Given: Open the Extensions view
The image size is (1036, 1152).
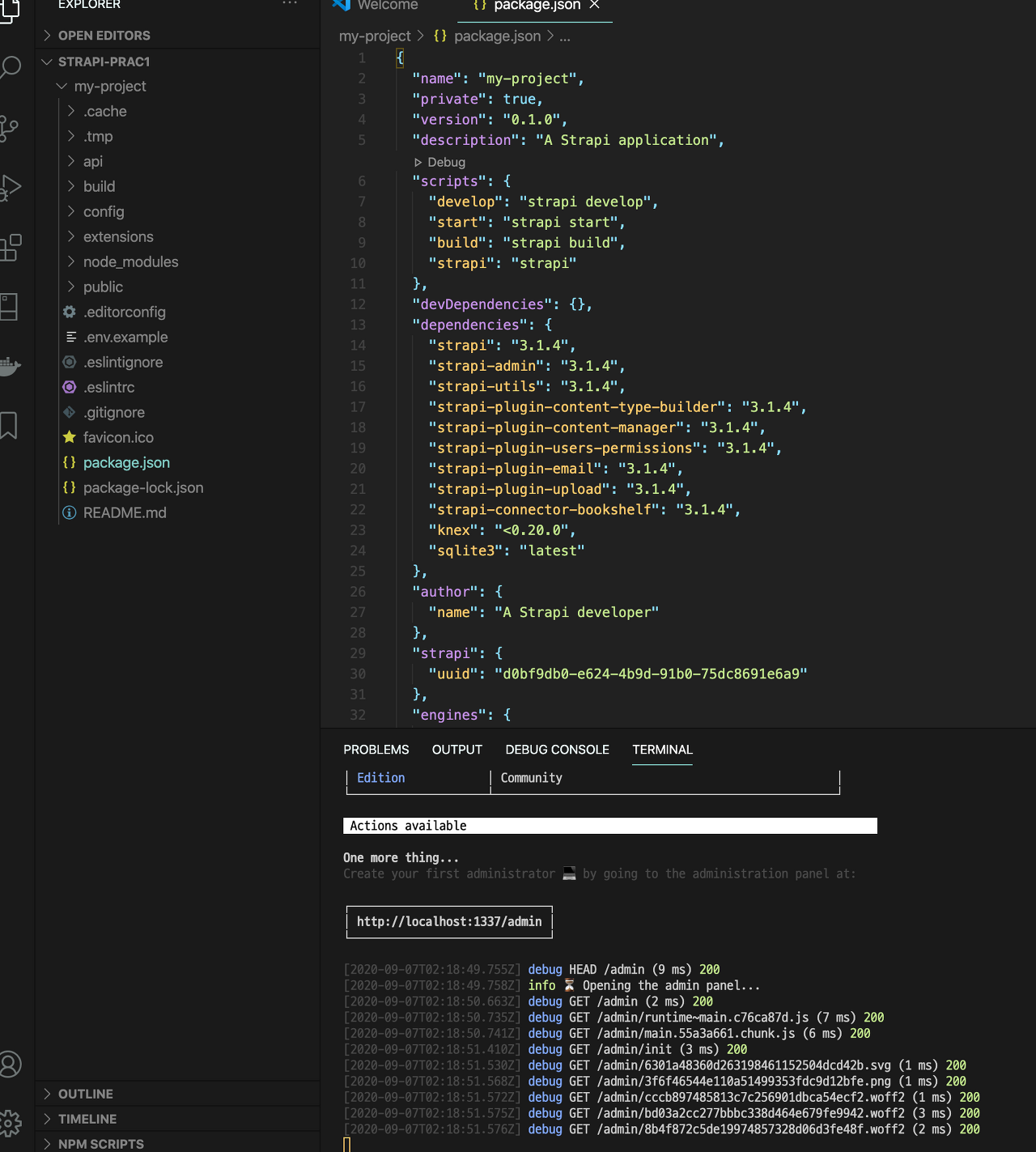Looking at the screenshot, I should click(11, 247).
